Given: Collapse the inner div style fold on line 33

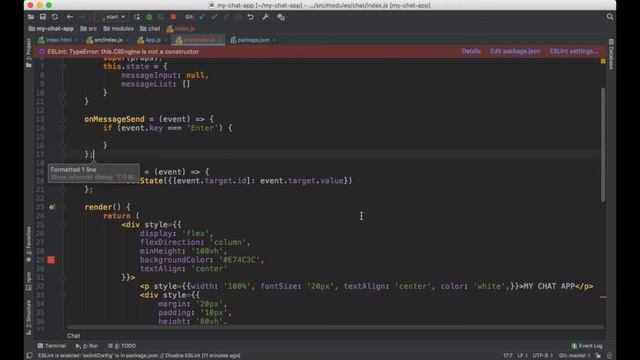Looking at the screenshot, I should tap(63, 295).
